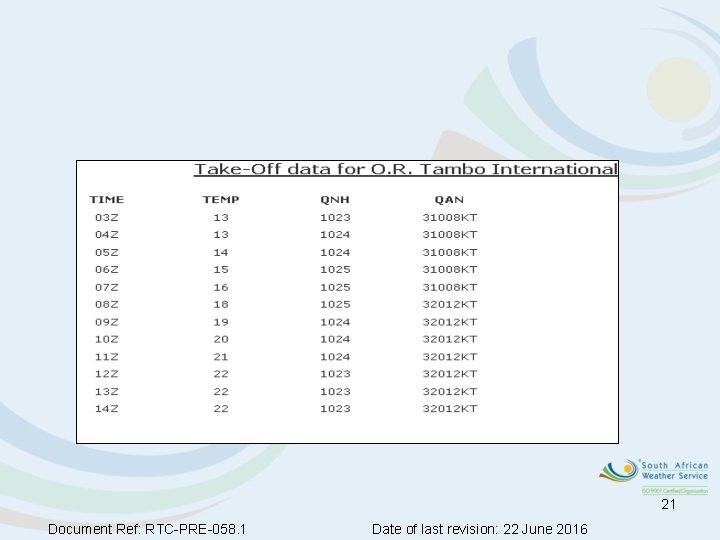Pick QNH 1024 in the 11Z row

[335, 357]
